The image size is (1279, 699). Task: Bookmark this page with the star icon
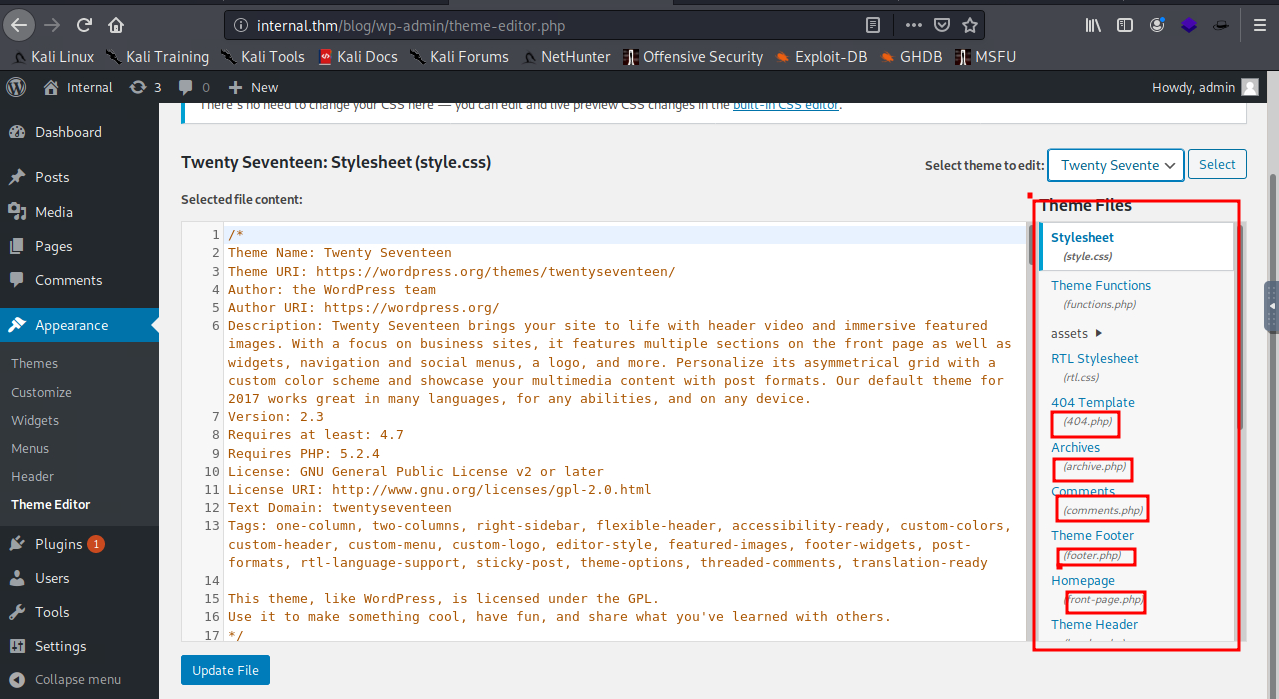(969, 25)
